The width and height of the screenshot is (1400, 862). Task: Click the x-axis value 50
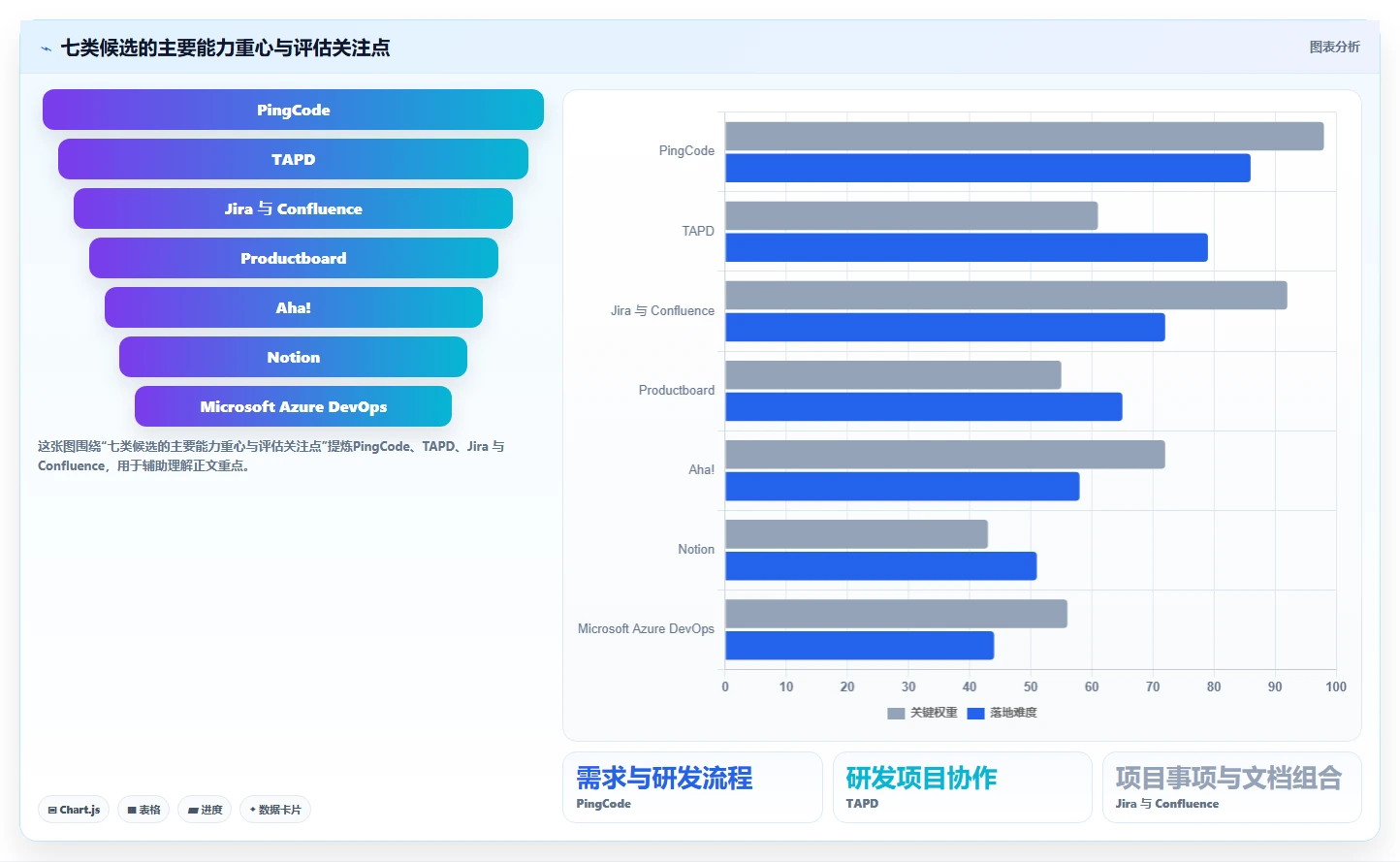[1031, 686]
